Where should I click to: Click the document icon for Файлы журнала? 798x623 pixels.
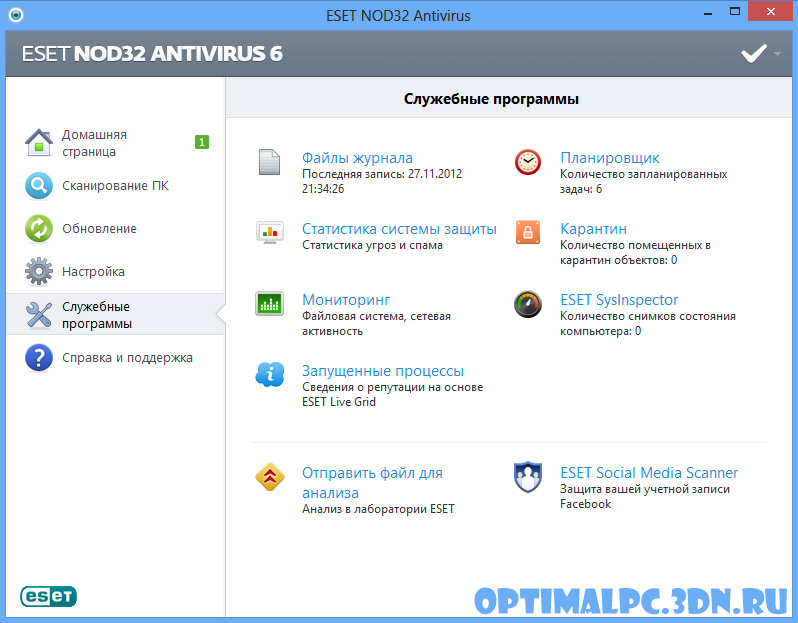click(269, 162)
